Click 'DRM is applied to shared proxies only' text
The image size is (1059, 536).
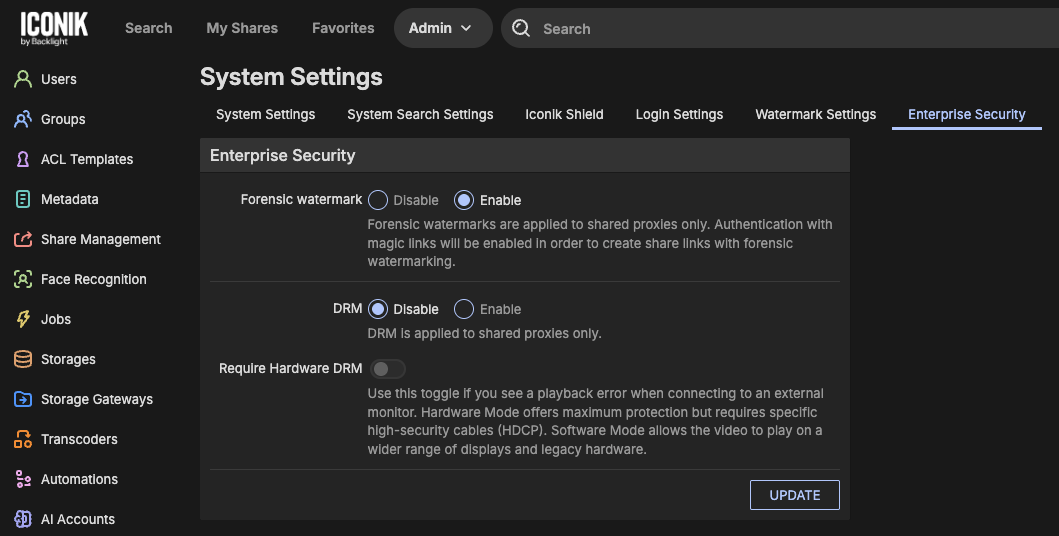click(484, 333)
